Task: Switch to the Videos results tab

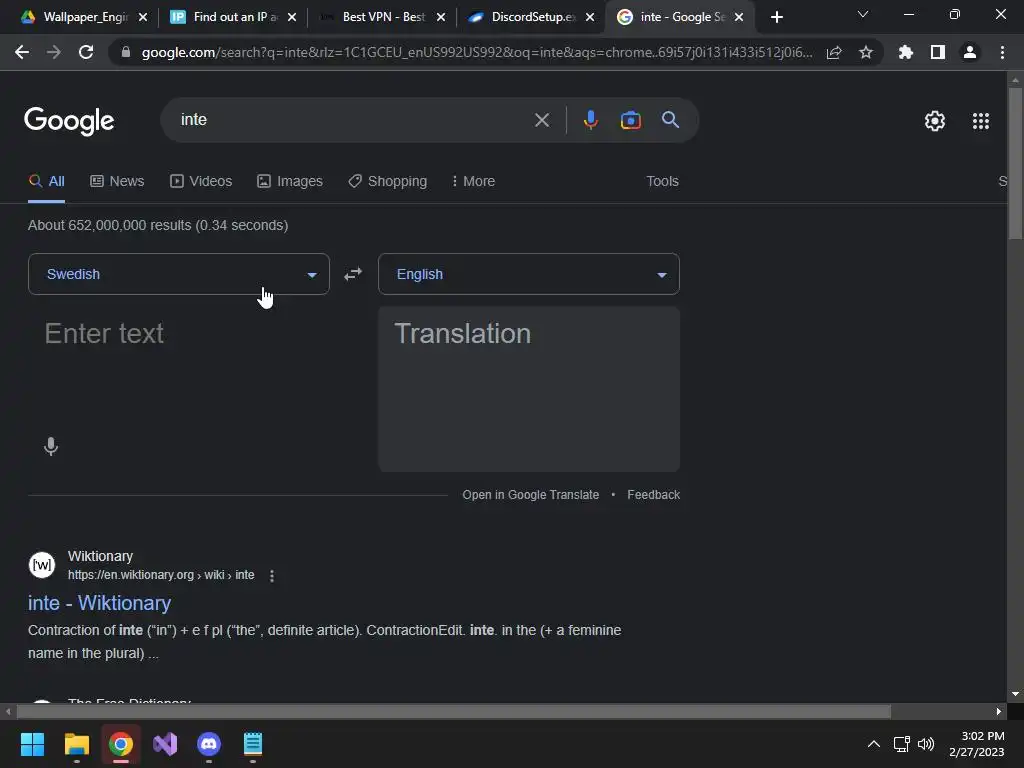Action: 201,182
